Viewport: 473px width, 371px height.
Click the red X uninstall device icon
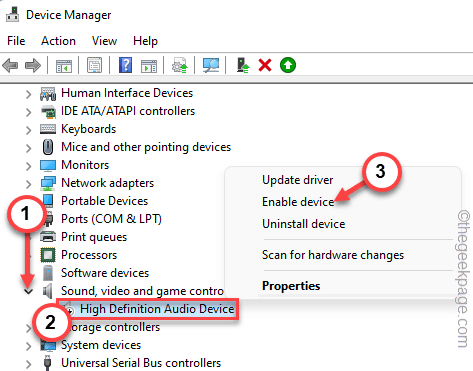[x=265, y=65]
